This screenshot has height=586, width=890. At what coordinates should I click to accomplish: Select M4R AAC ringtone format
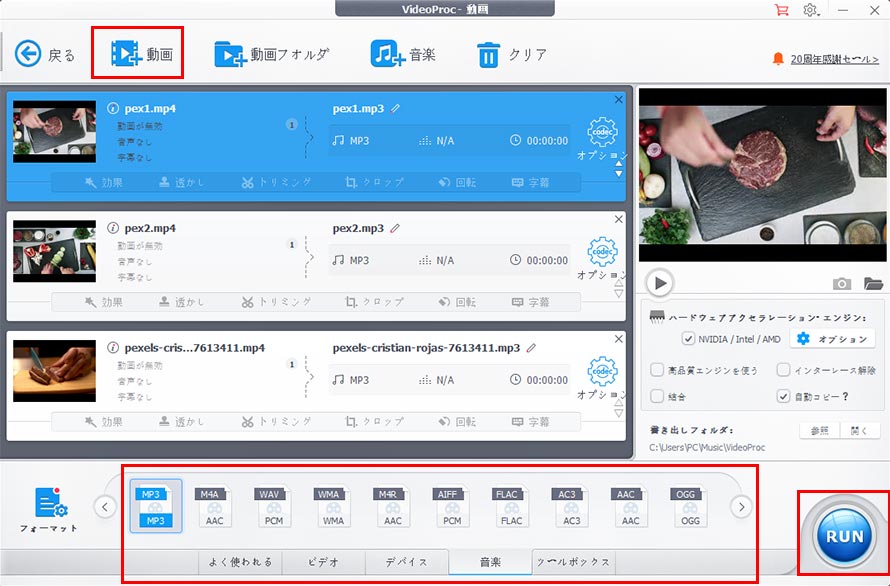pos(393,506)
